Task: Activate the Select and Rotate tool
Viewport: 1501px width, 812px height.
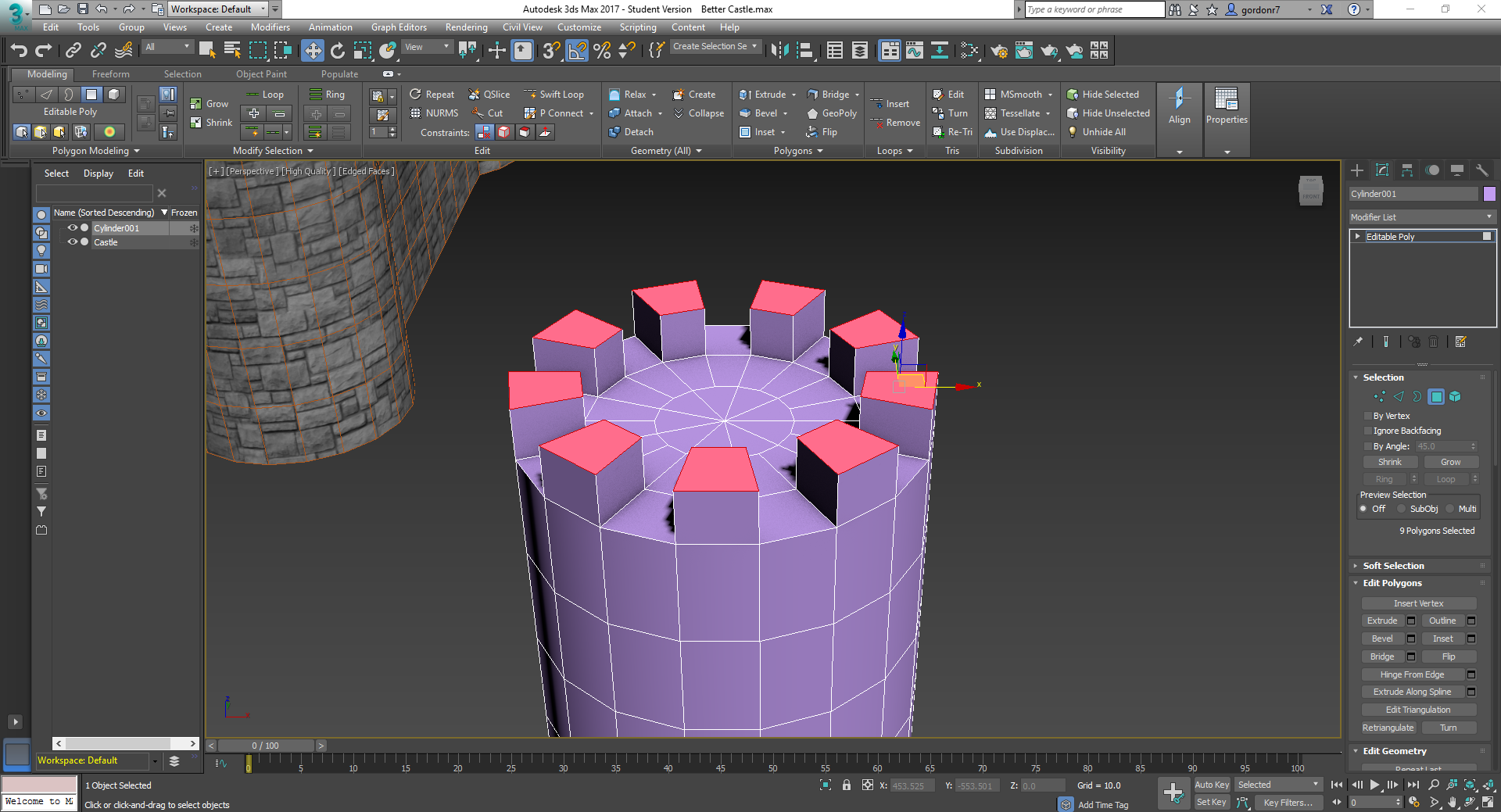Action: [337, 51]
